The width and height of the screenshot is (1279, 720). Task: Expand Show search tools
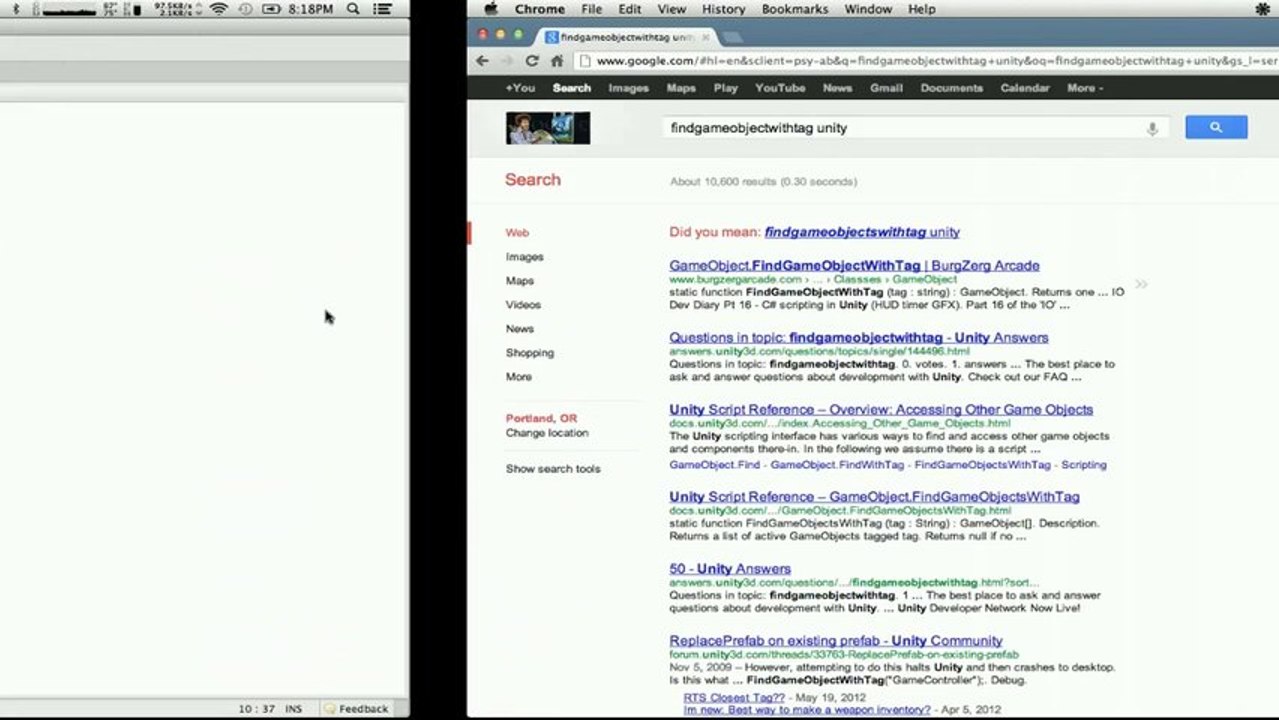tap(553, 469)
